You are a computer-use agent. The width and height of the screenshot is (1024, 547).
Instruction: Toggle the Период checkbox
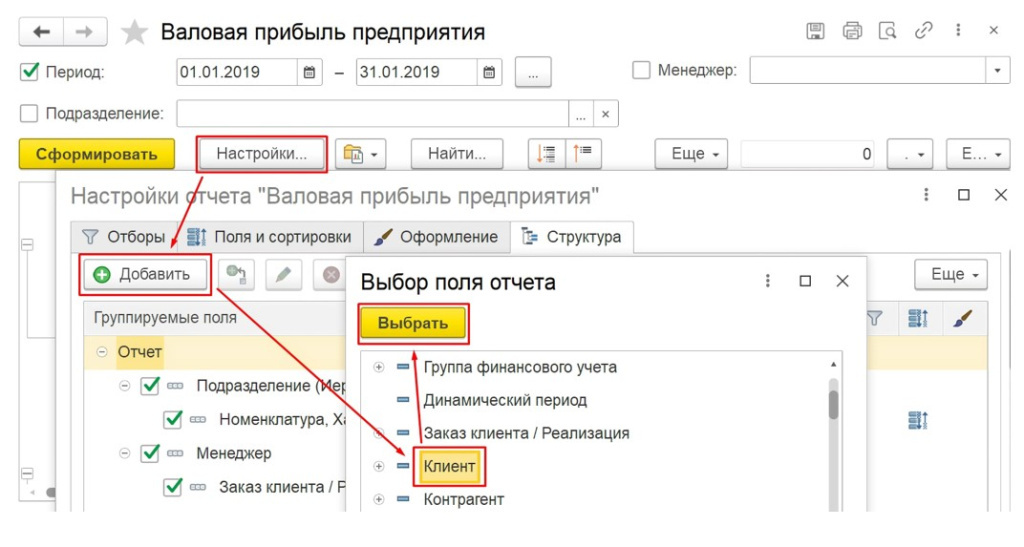[29, 72]
